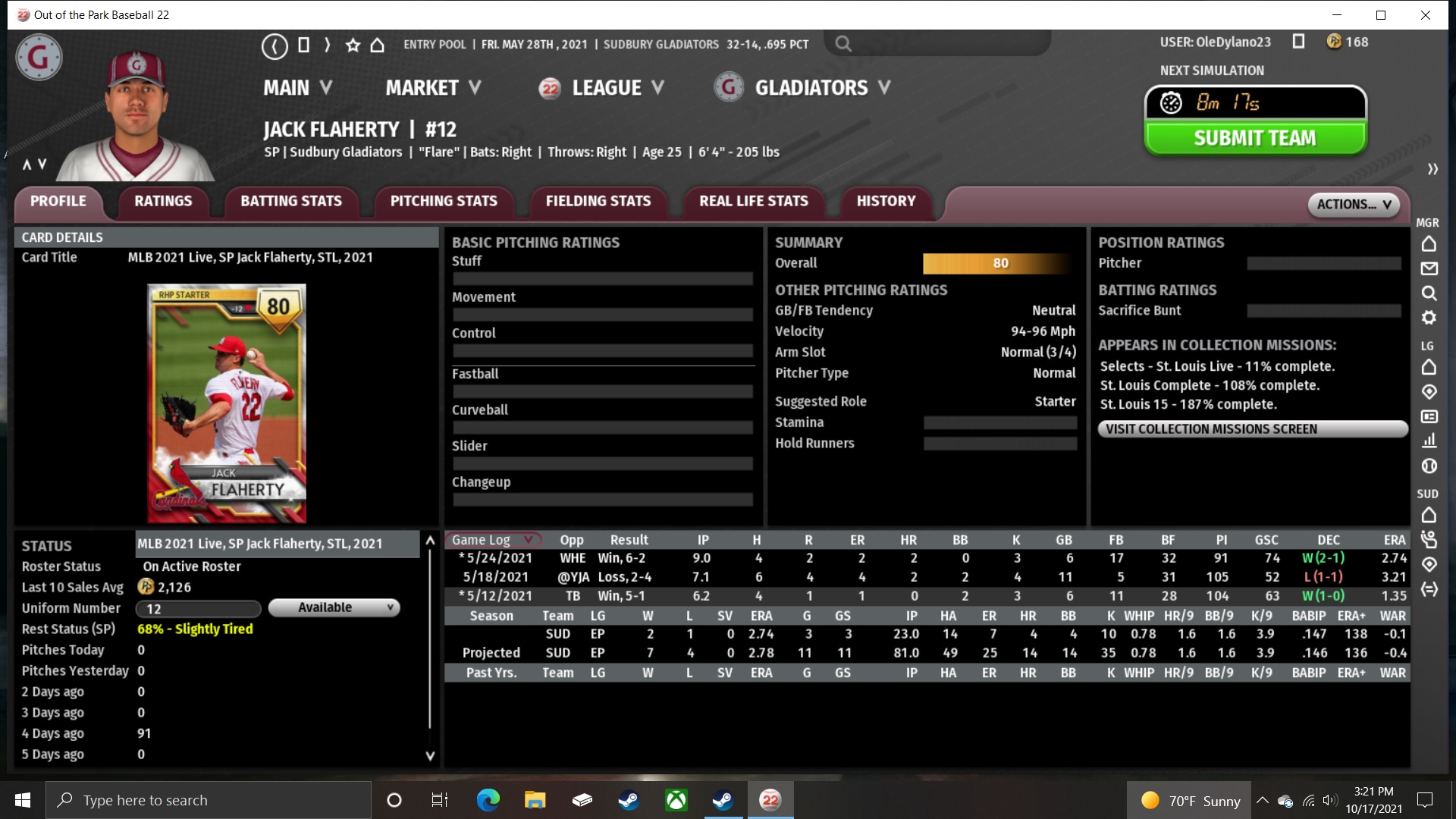
Task: Open the GLADIATORS dropdown menu
Action: tap(803, 88)
